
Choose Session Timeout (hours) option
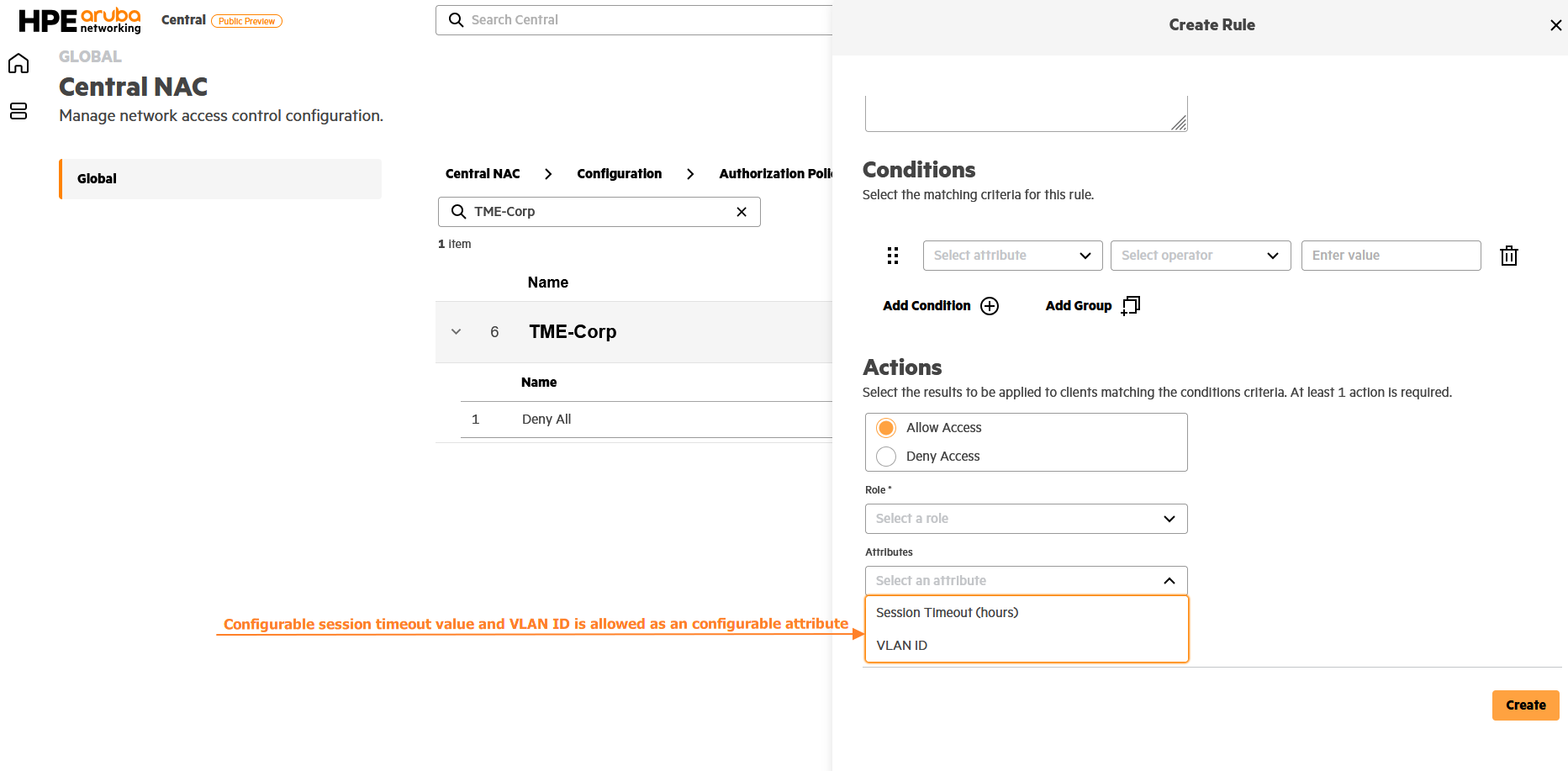1027,613
